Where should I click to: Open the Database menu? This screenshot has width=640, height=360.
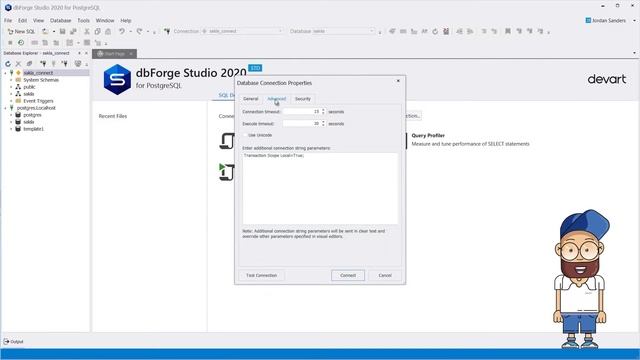coord(60,20)
